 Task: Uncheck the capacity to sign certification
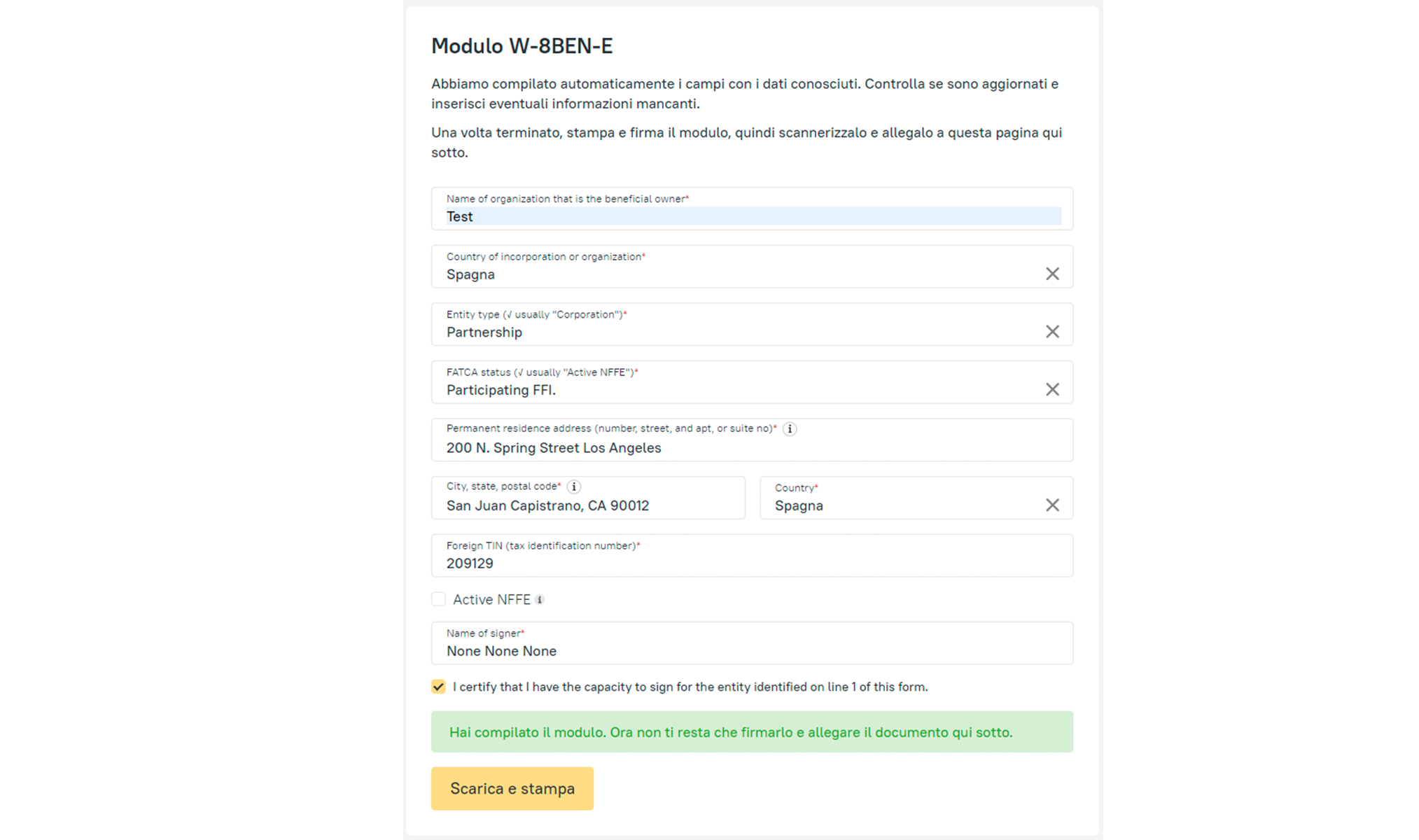[x=439, y=687]
